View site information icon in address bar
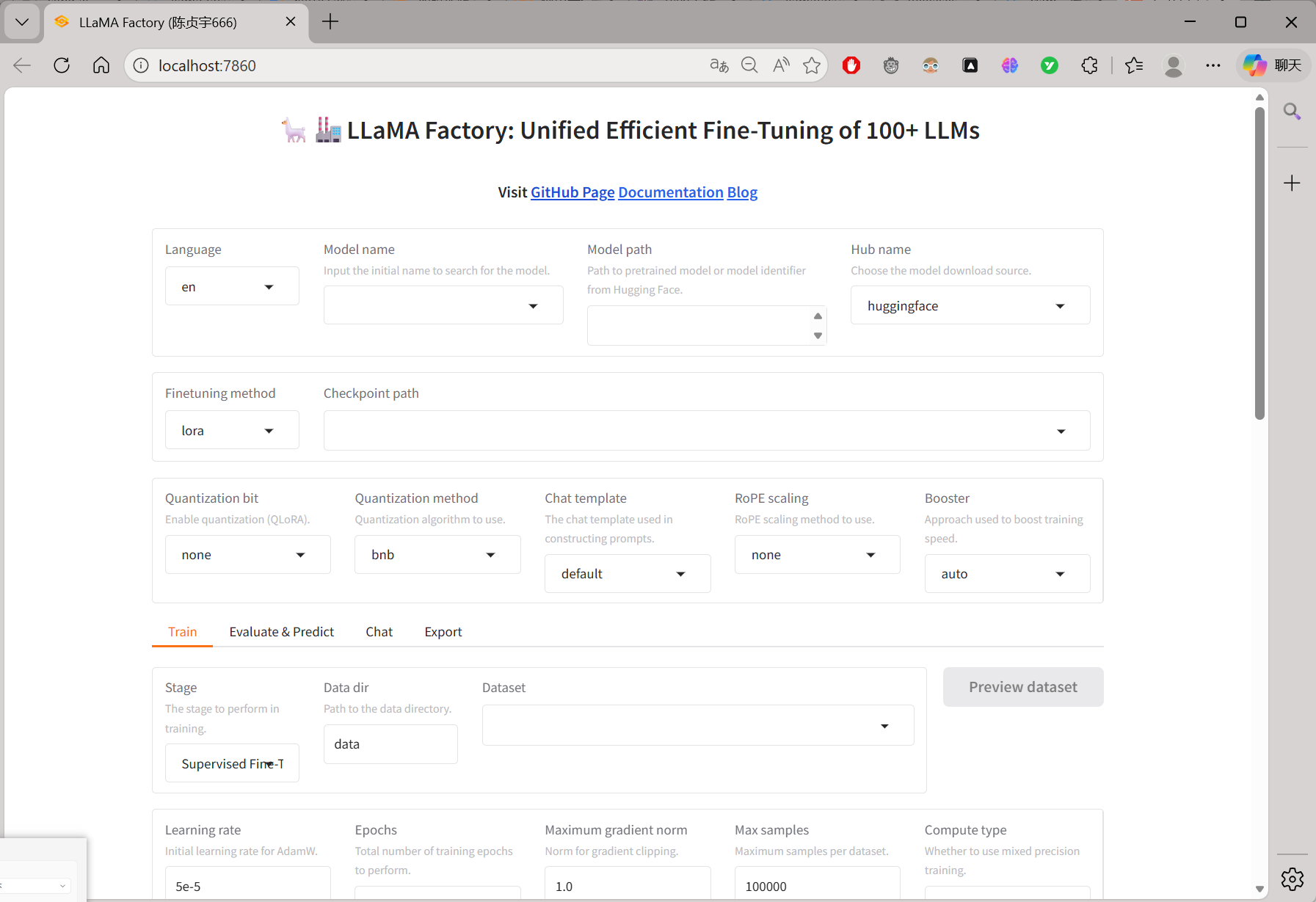The image size is (1316, 902). tap(141, 65)
